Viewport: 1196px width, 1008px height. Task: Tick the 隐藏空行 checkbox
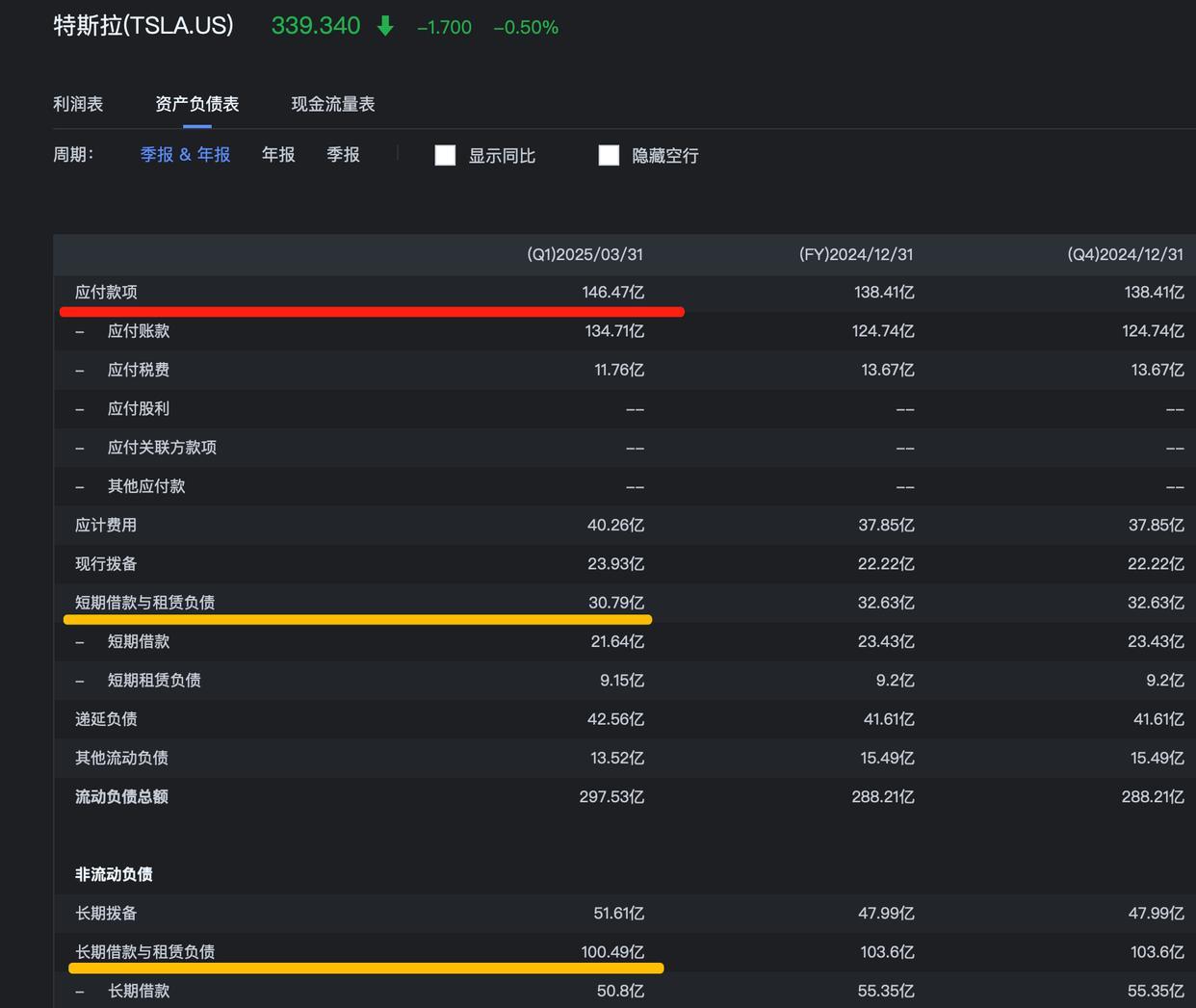pos(609,155)
